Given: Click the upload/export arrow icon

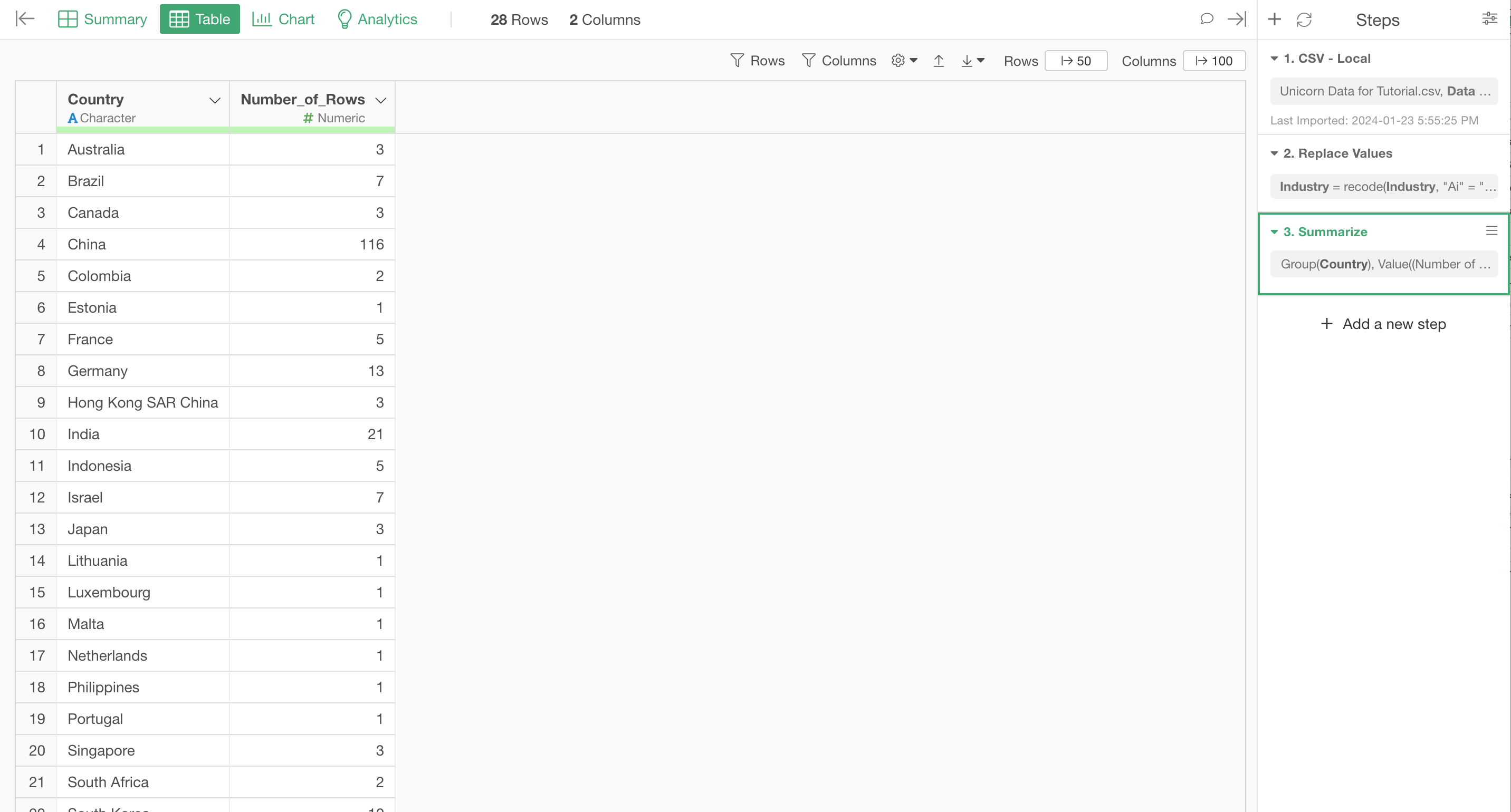Looking at the screenshot, I should [939, 61].
